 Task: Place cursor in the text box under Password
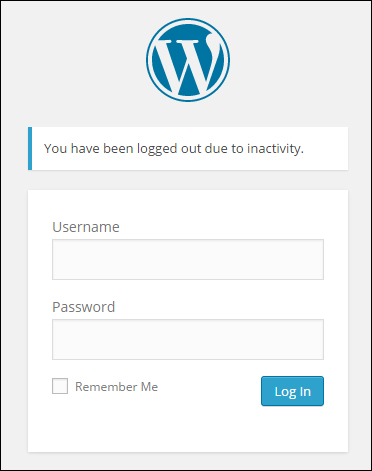coord(188,339)
